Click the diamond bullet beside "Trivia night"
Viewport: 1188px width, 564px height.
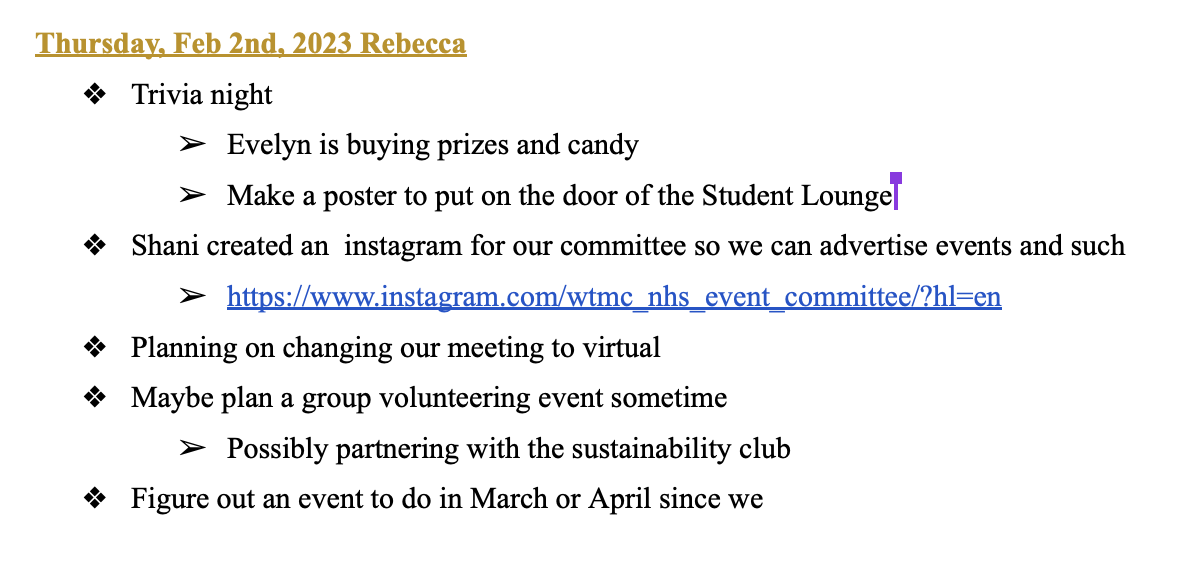(96, 94)
